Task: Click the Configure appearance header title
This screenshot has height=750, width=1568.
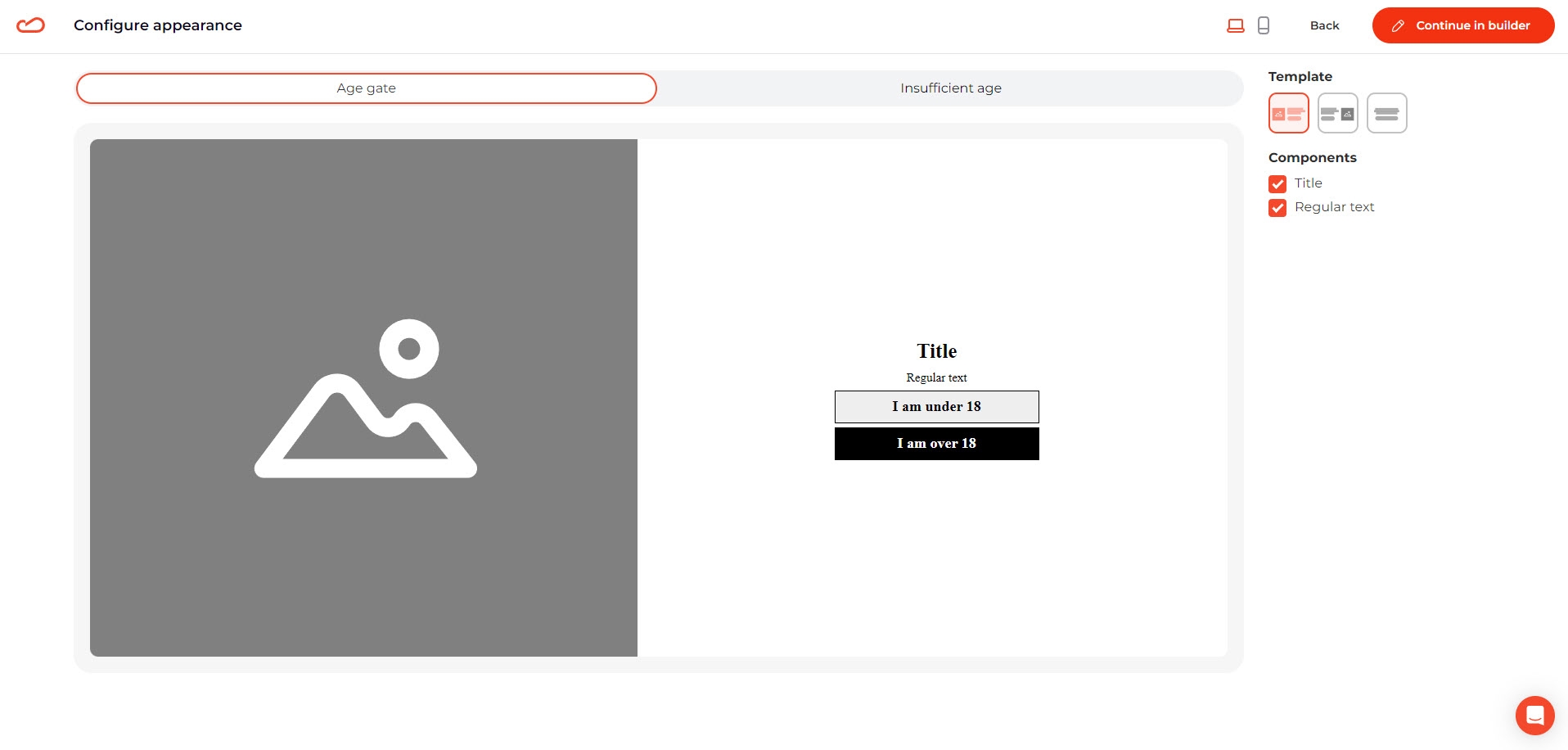Action: click(x=158, y=25)
